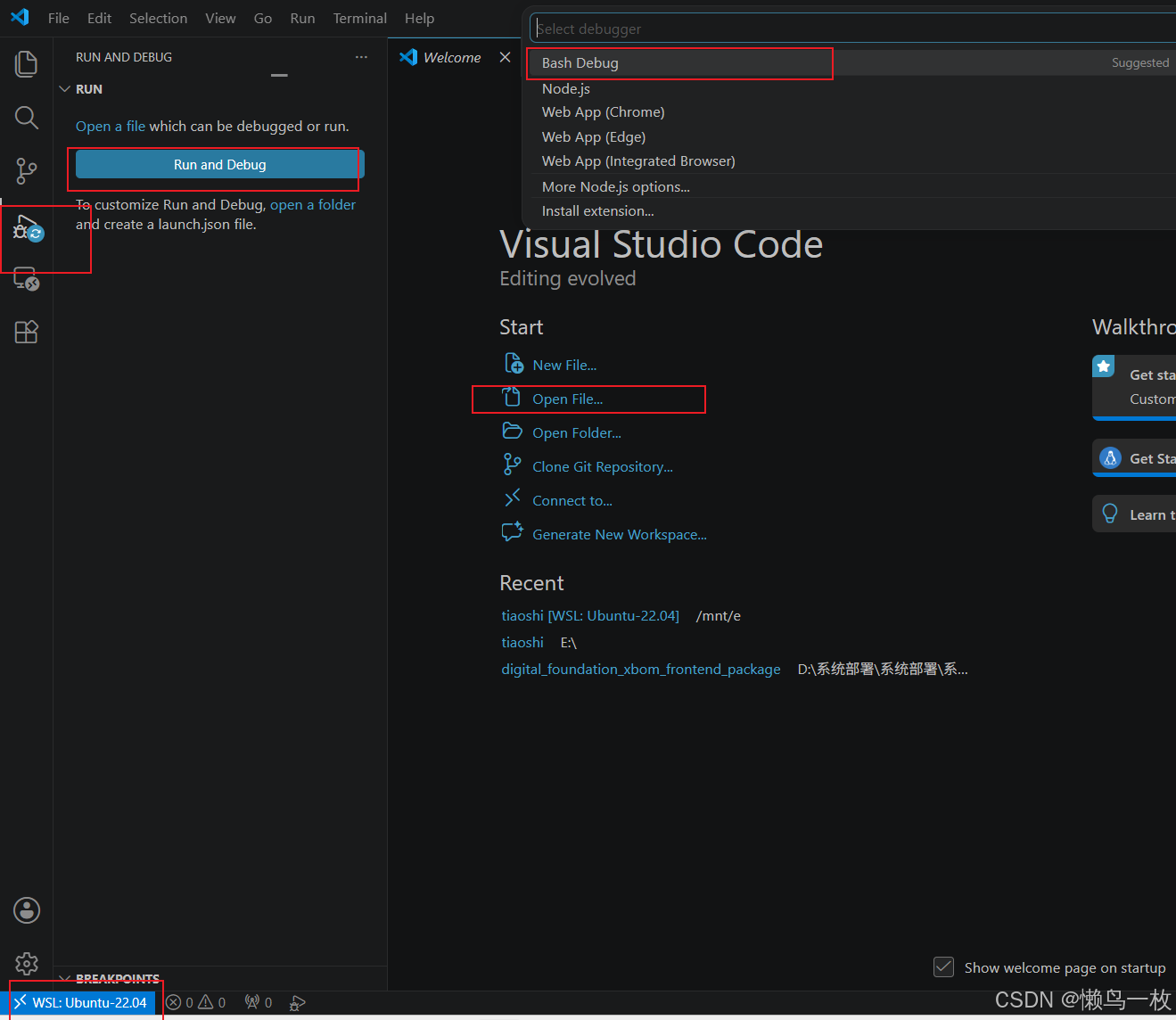Open recent tiaoshi [WSL: Ubuntu-22.04] workspace
The height and width of the screenshot is (1020, 1176).
(x=590, y=615)
